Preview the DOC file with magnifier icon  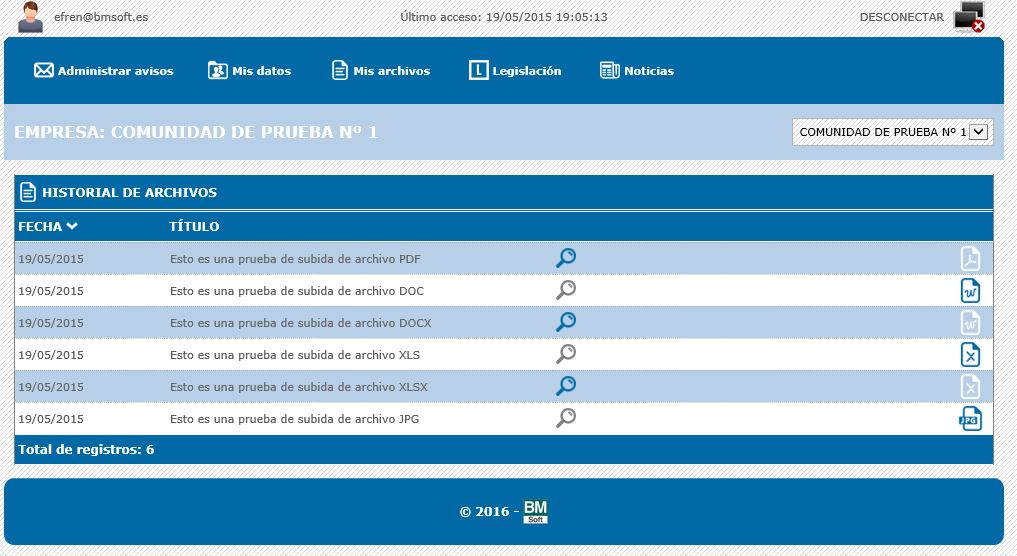tap(565, 291)
